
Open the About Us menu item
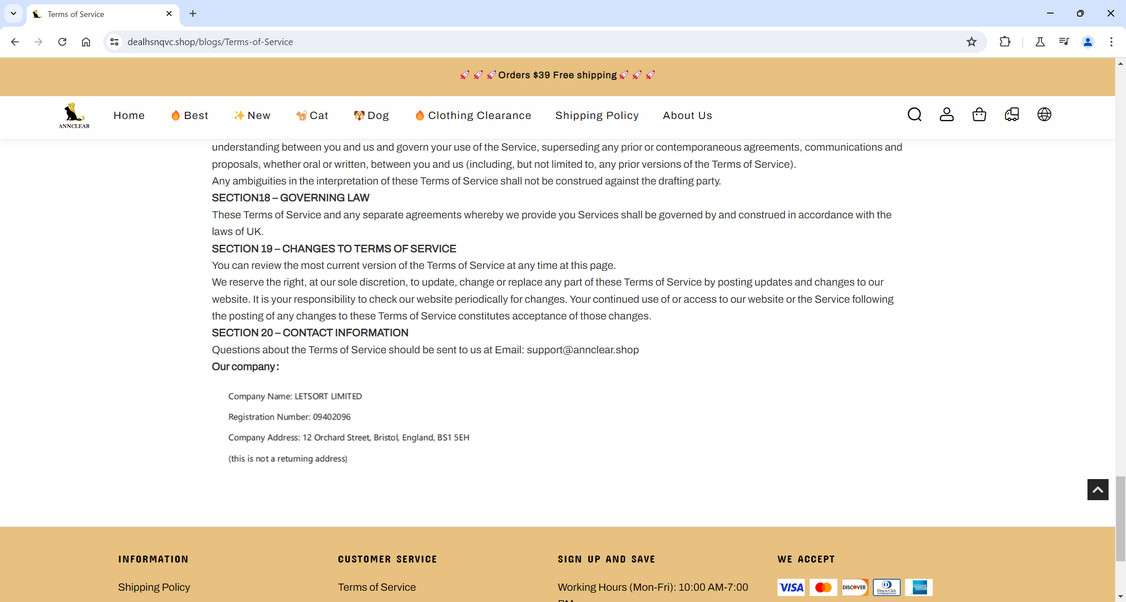tap(687, 115)
